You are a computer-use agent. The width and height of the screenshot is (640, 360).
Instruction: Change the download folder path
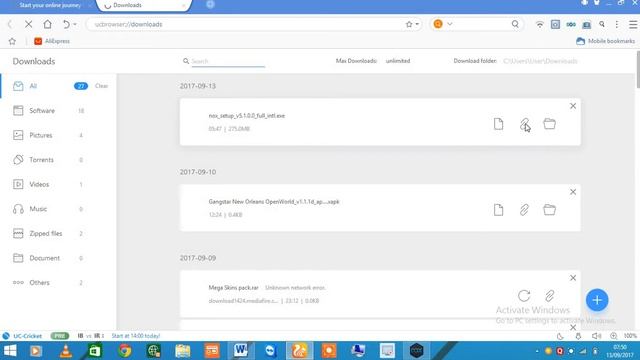pos(540,61)
